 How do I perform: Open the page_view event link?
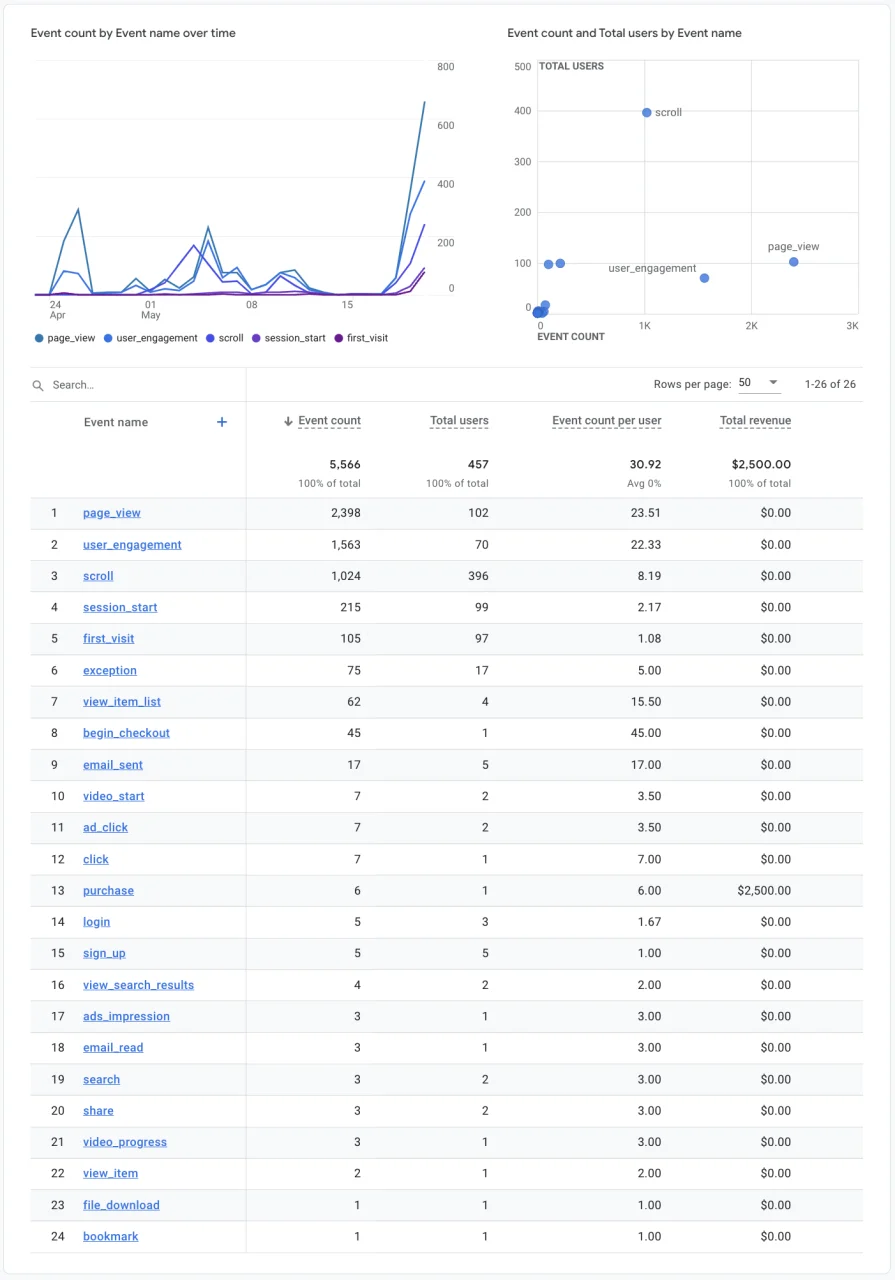point(112,513)
